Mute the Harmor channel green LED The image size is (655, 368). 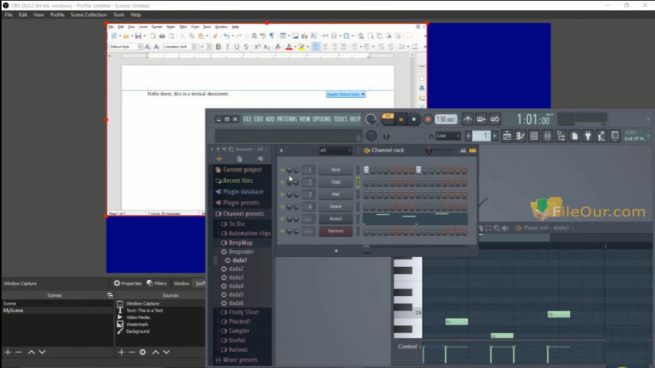coord(282,231)
